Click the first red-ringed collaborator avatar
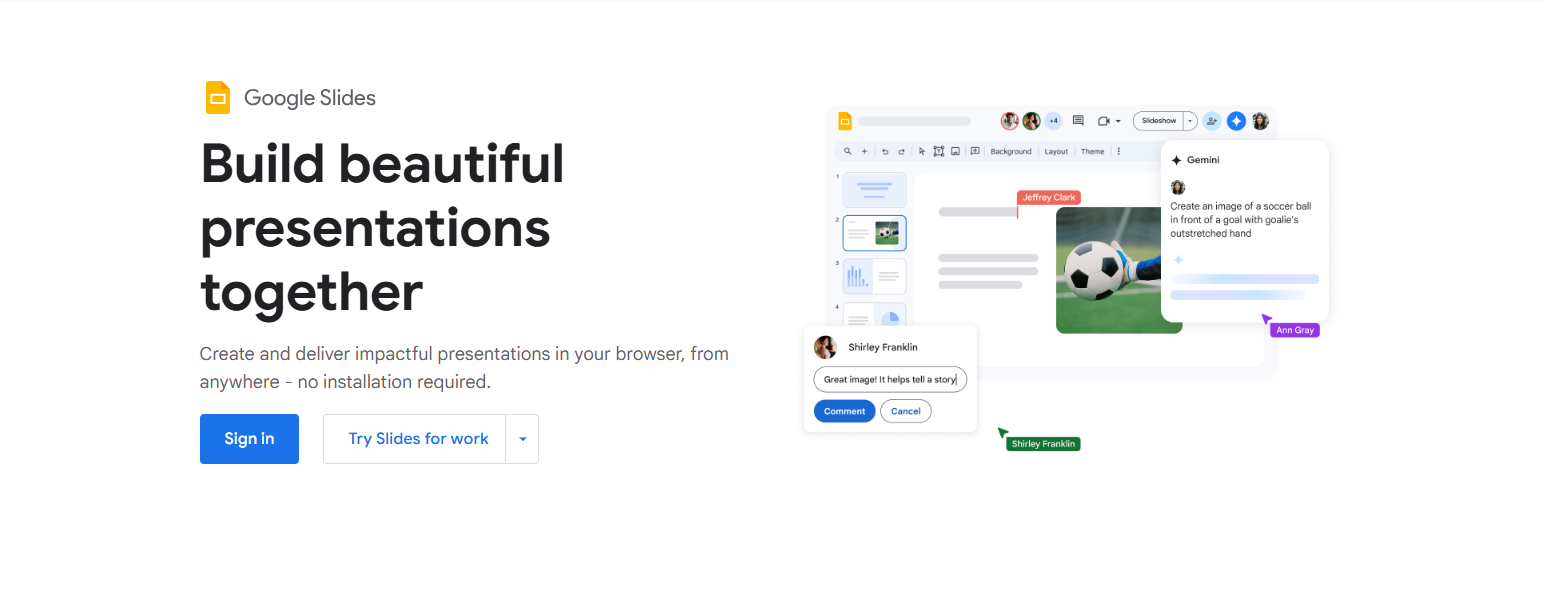Screen dimensions: 1542x593 click(x=1010, y=121)
